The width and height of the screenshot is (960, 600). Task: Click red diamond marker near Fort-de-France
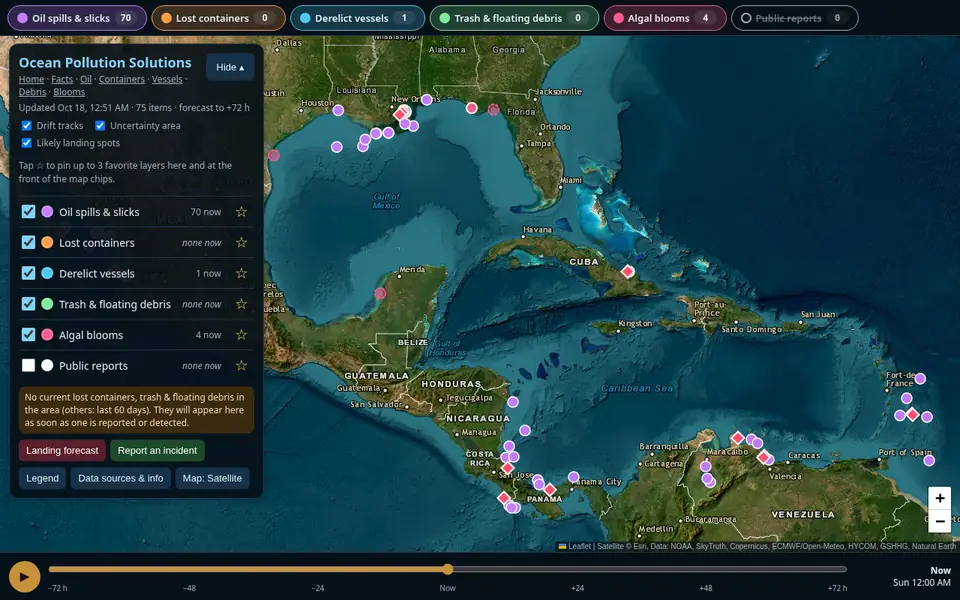coord(912,414)
